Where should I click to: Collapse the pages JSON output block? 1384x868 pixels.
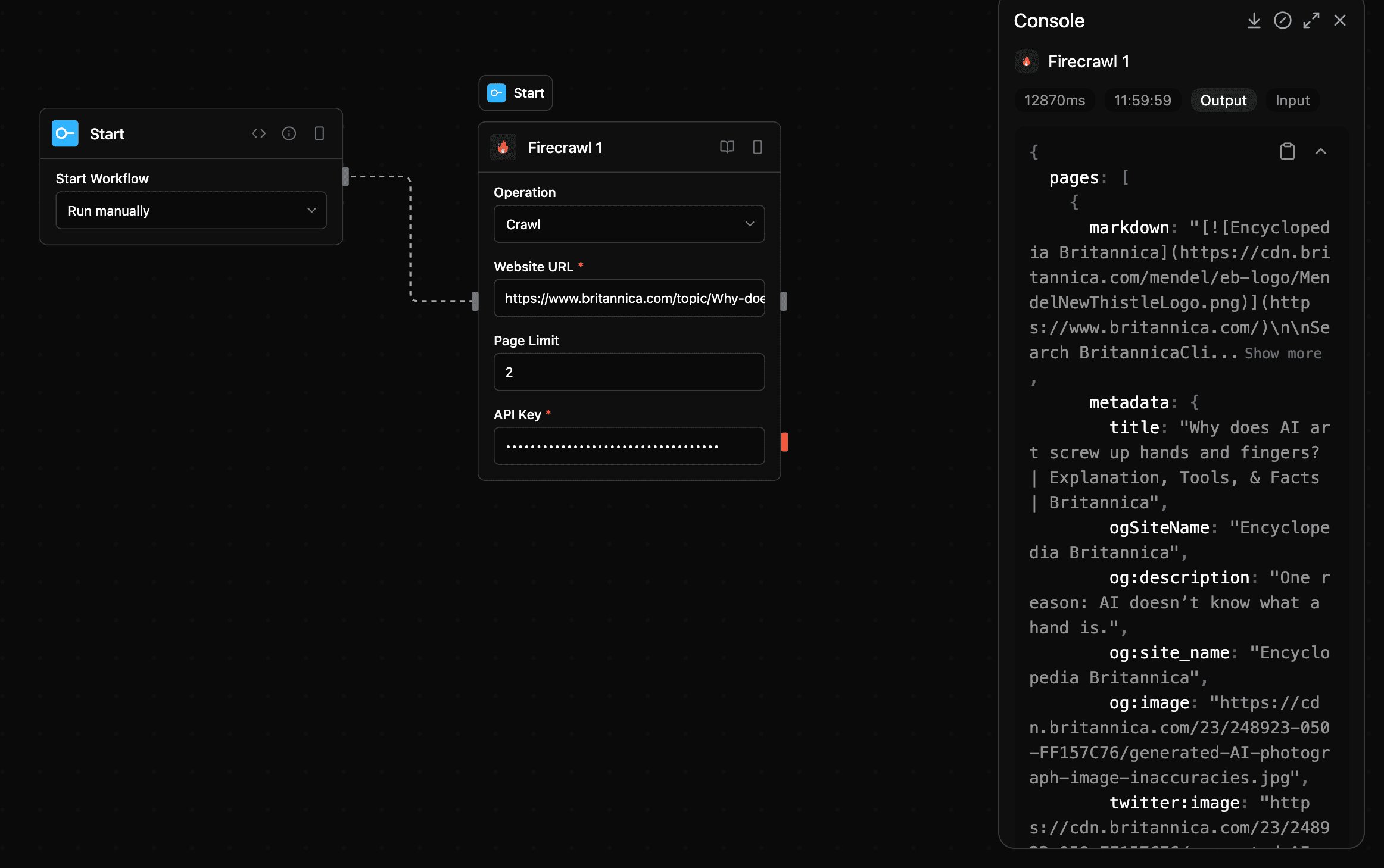click(x=1321, y=151)
